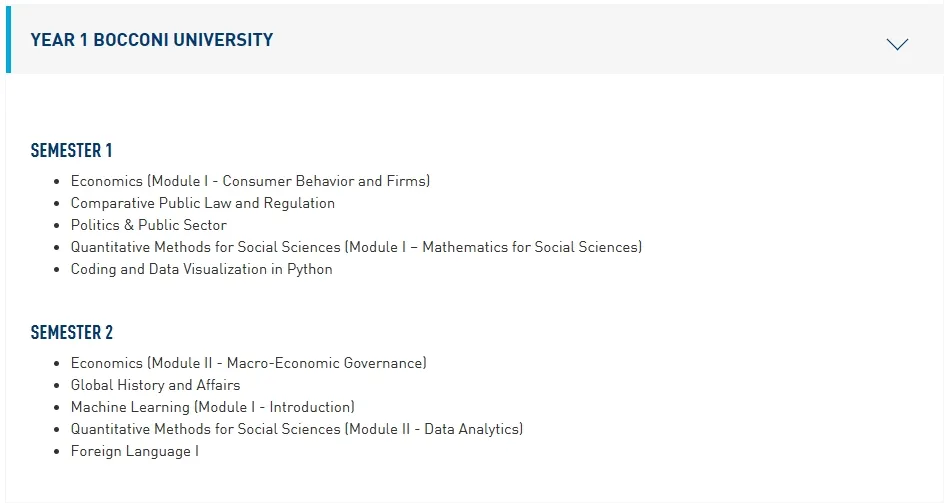Click the blue accent bar beside header
The width and height of the screenshot is (948, 503).
click(x=8, y=39)
